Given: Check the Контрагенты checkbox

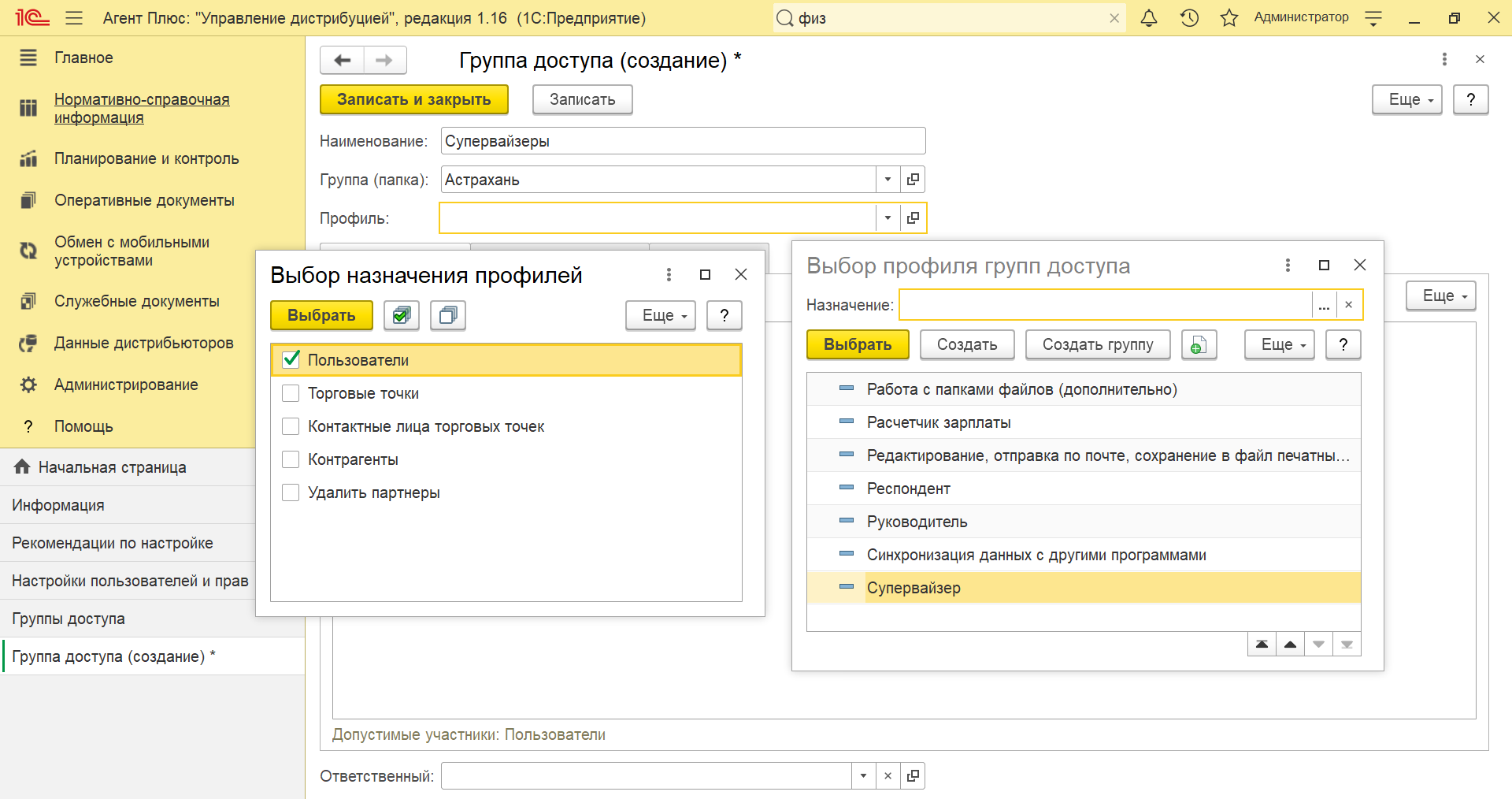Looking at the screenshot, I should tap(291, 459).
